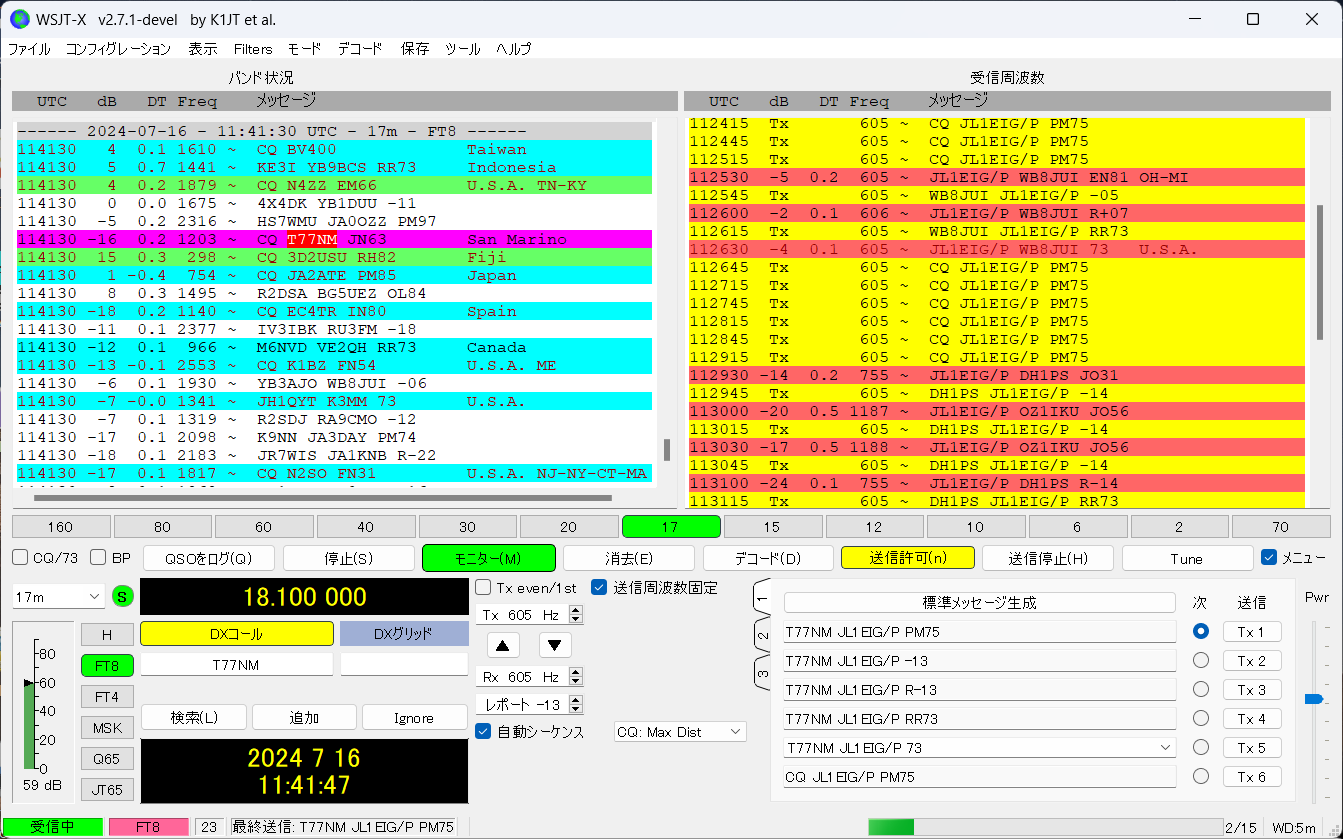Image resolution: width=1343 pixels, height=839 pixels.
Task: Adjust the レポート -13 spin box
Action: coord(531,705)
